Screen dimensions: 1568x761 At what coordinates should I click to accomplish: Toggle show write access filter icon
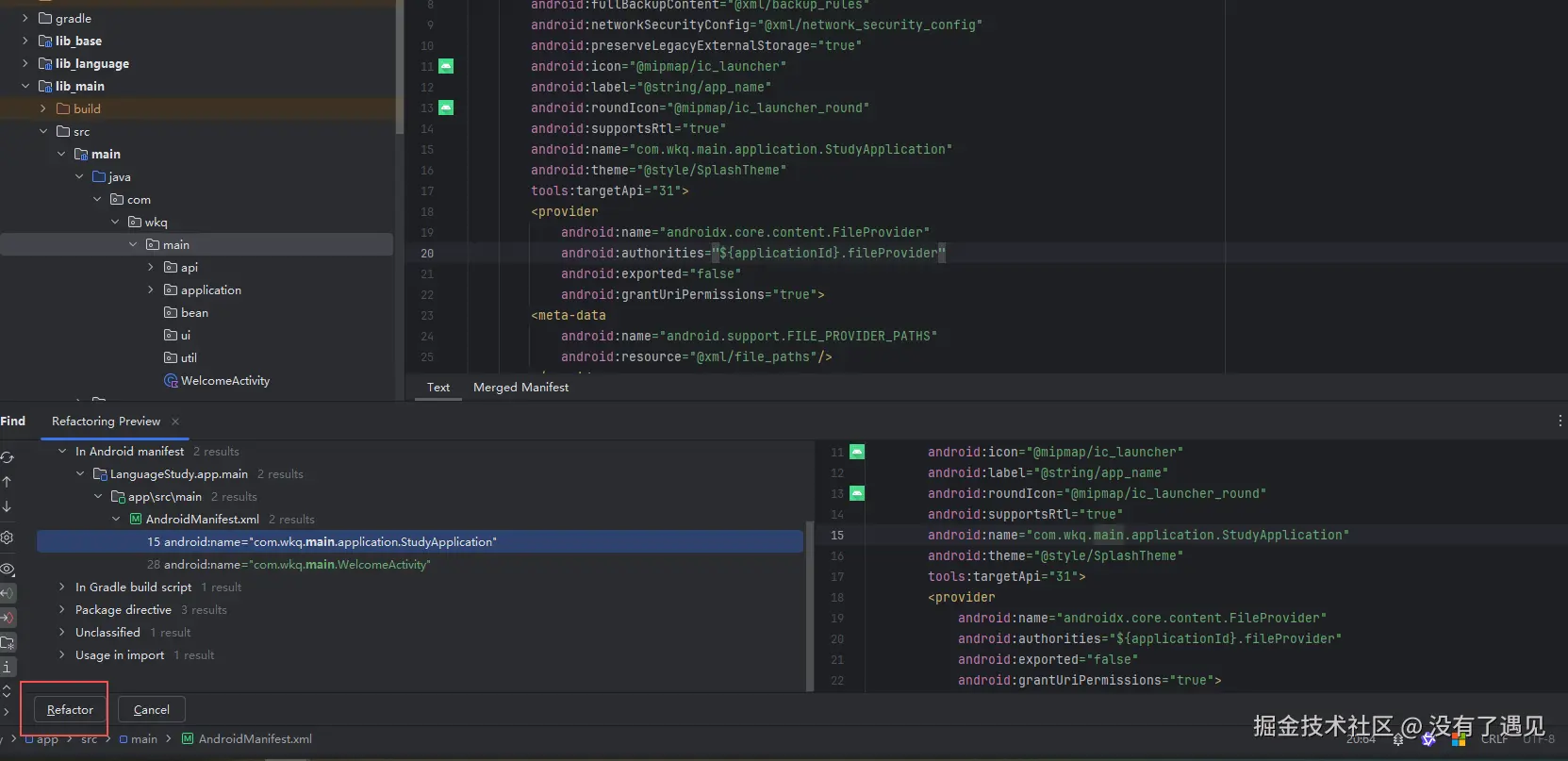click(8, 618)
